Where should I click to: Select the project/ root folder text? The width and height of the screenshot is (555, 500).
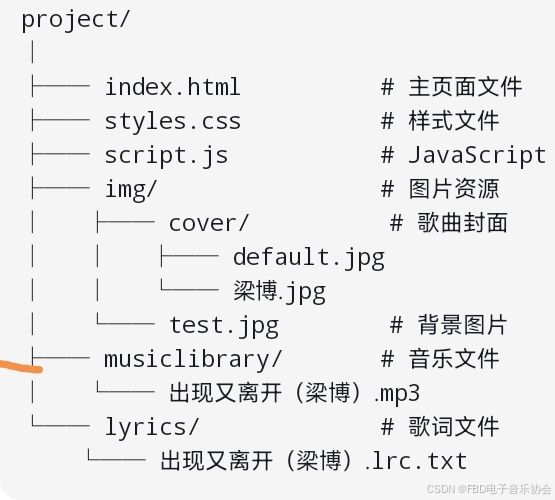coord(75,20)
